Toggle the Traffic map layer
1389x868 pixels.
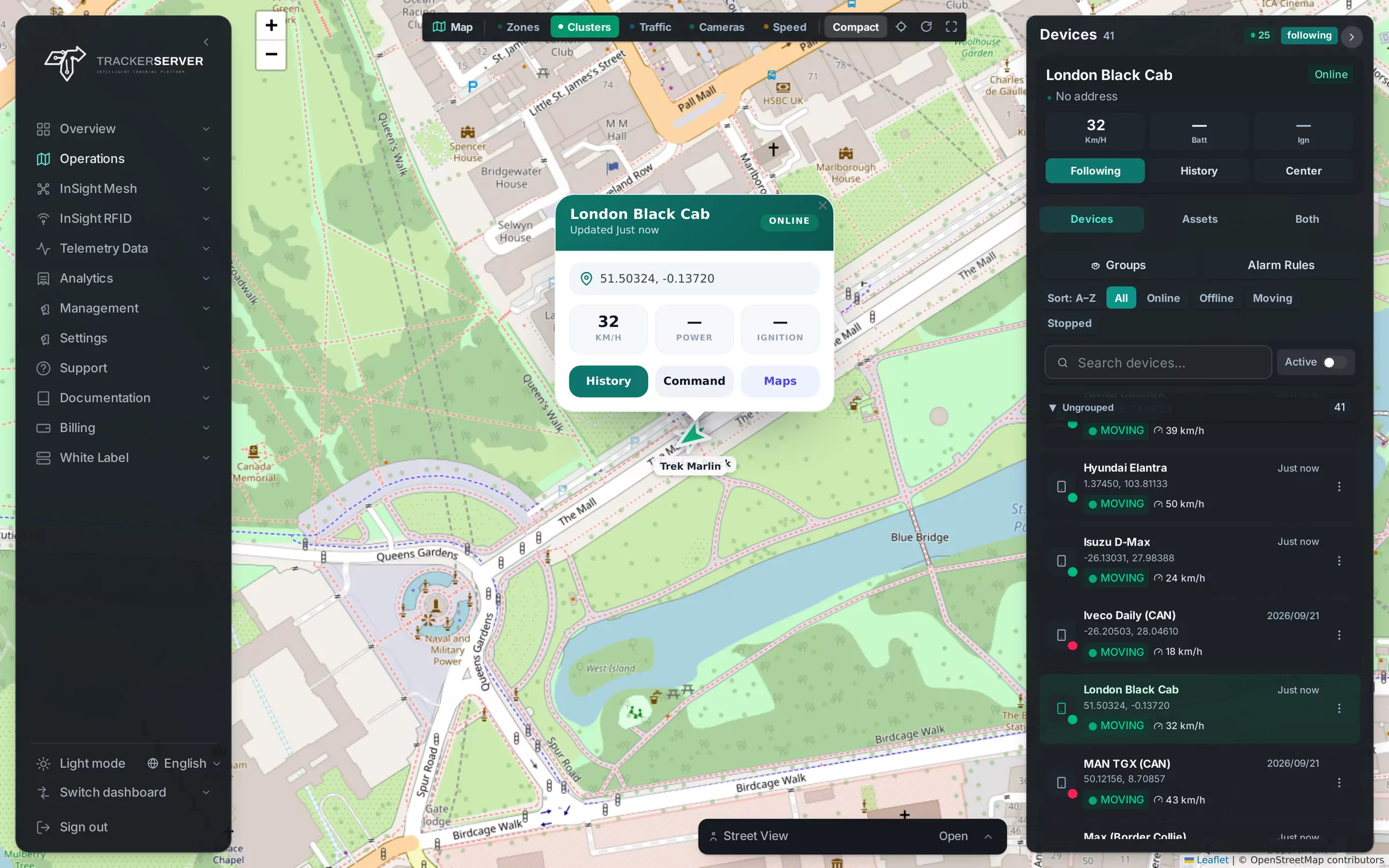click(651, 27)
